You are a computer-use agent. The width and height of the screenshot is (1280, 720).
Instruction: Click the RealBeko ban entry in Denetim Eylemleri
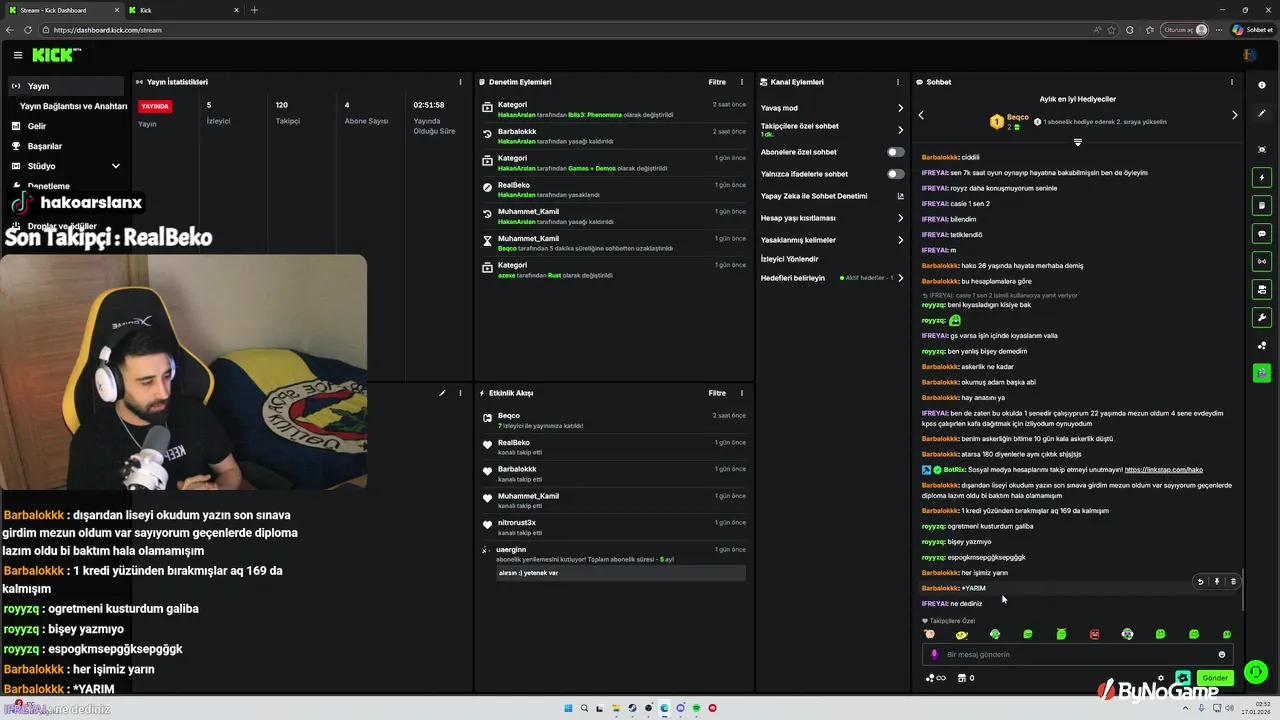(x=614, y=190)
